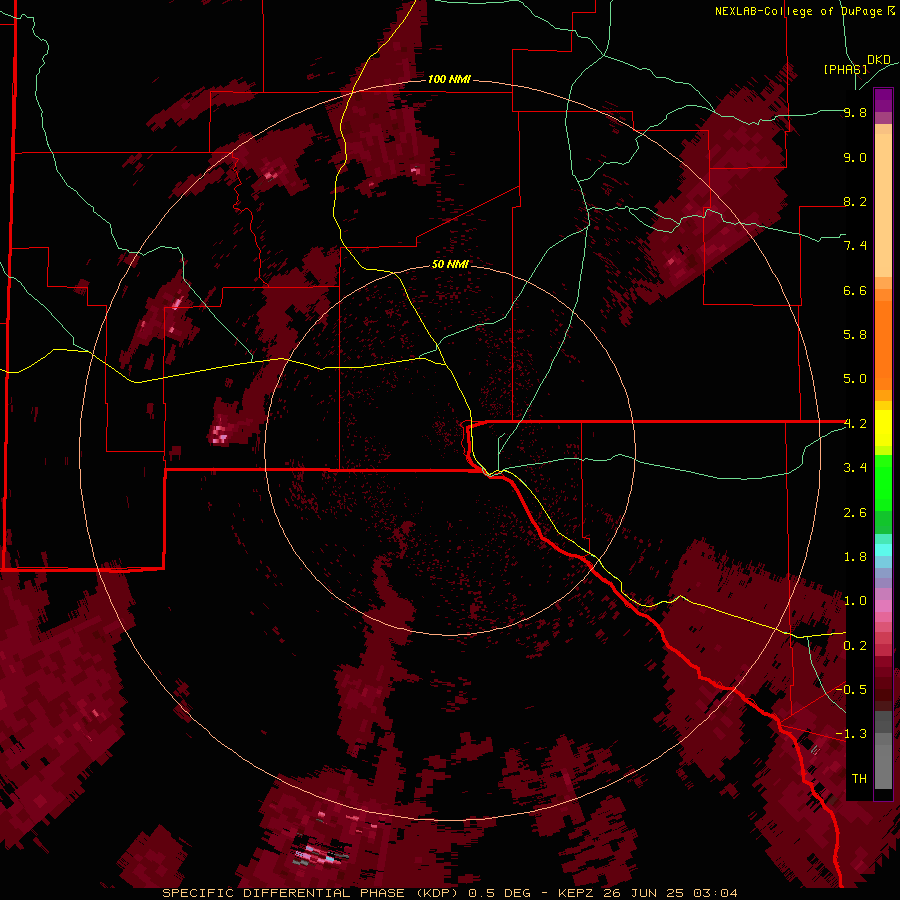Click the [PHAS] units label
900x900 pixels.
845,69
